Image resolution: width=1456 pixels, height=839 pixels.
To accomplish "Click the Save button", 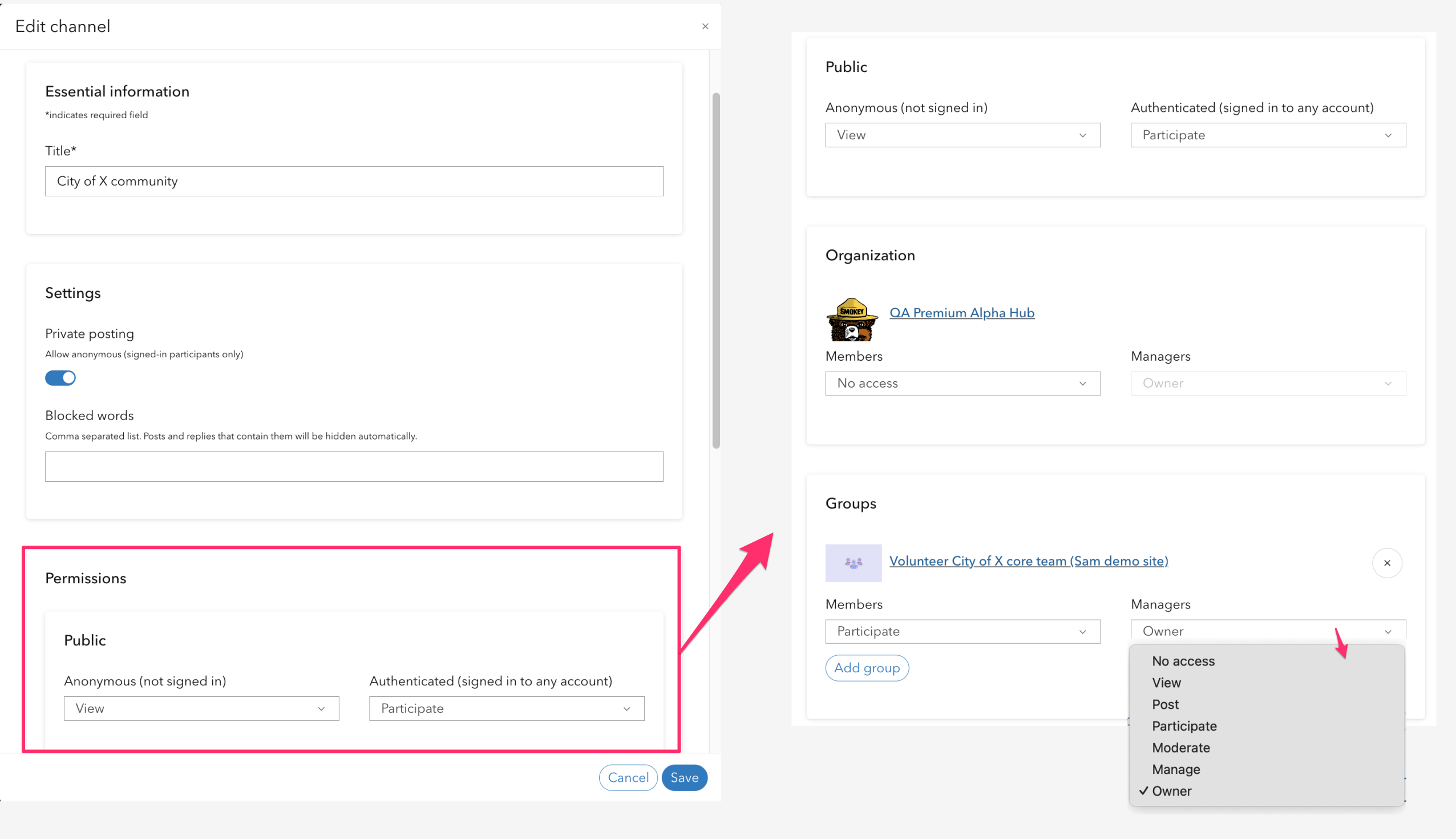I will pos(683,777).
